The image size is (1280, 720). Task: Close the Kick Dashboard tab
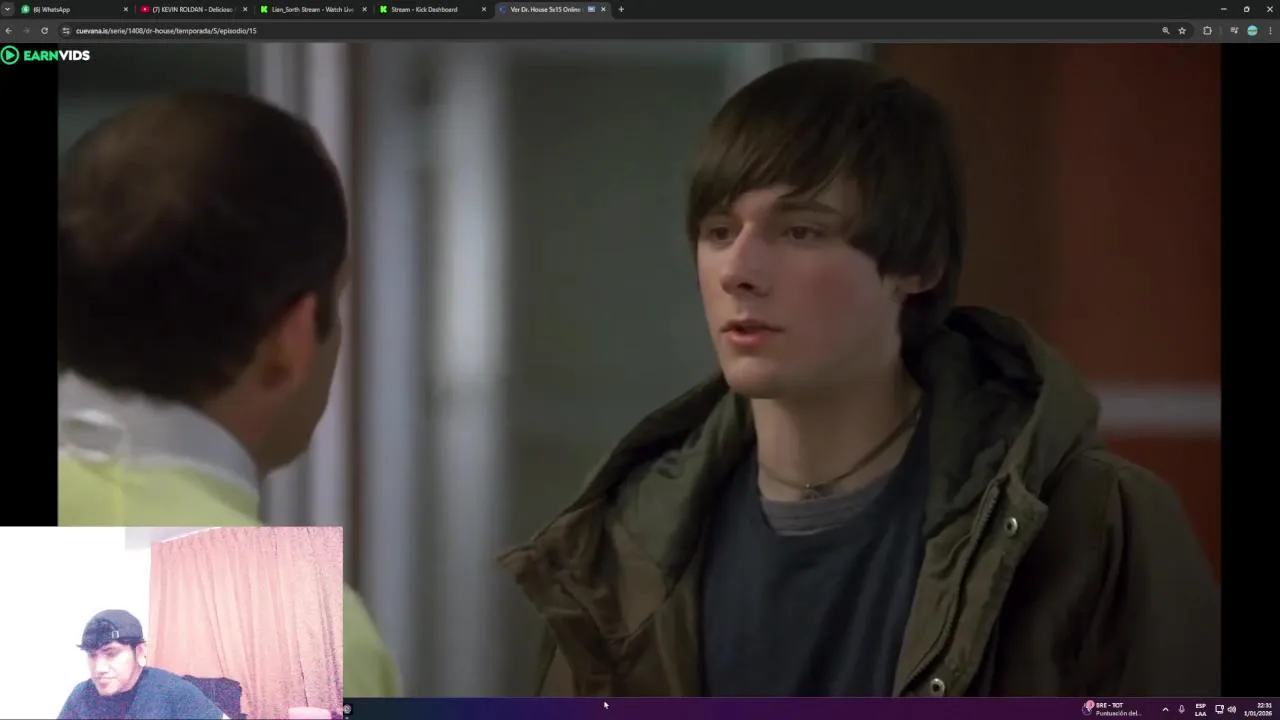484,9
